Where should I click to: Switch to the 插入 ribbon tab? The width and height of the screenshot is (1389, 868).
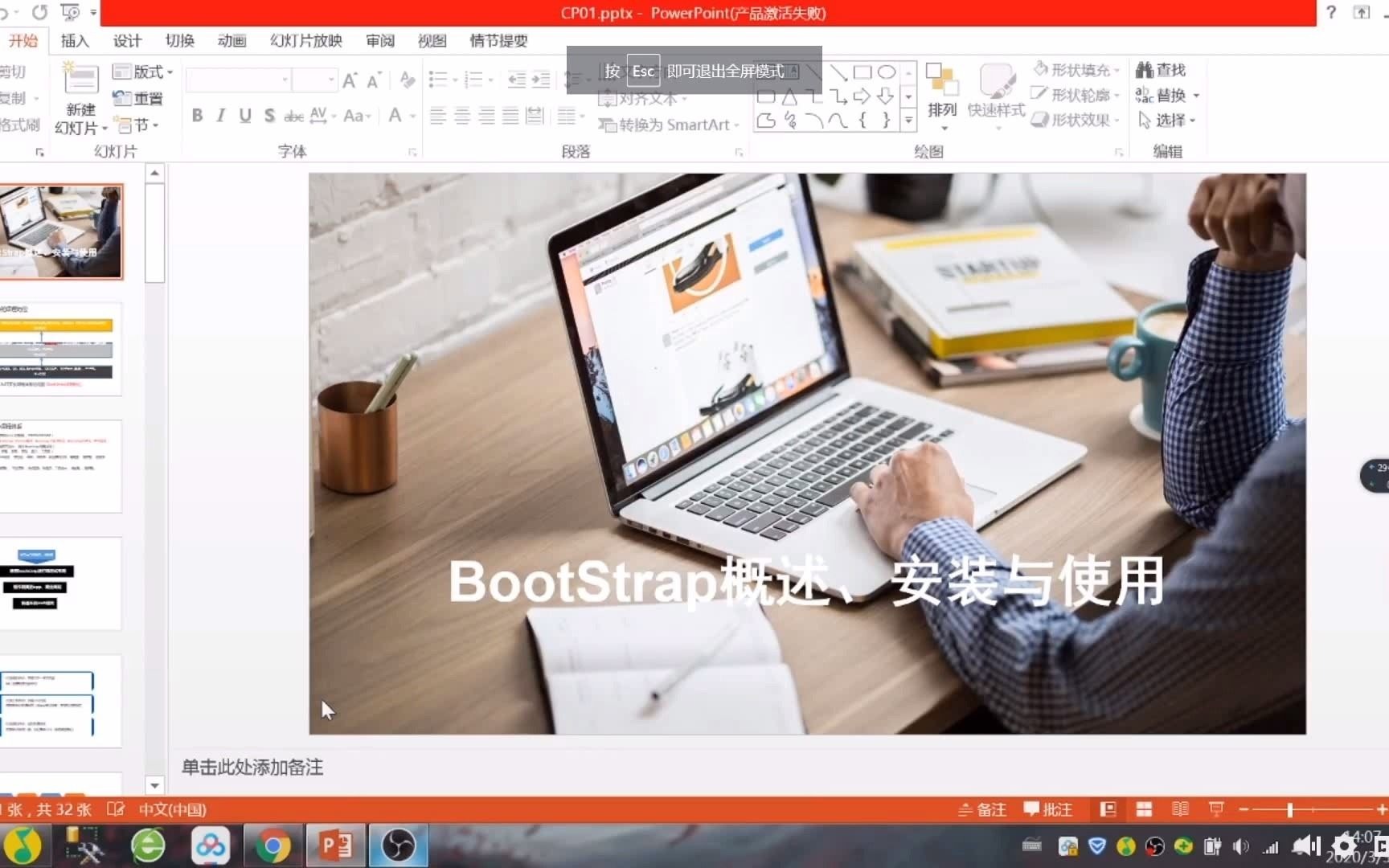(74, 40)
